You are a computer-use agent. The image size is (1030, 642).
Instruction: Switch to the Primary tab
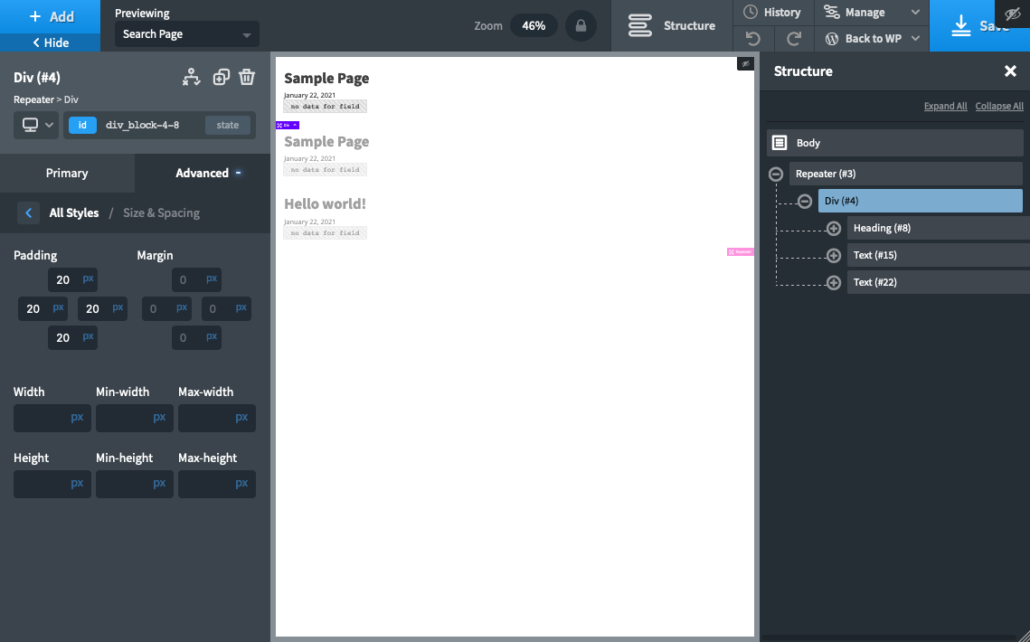coord(67,172)
